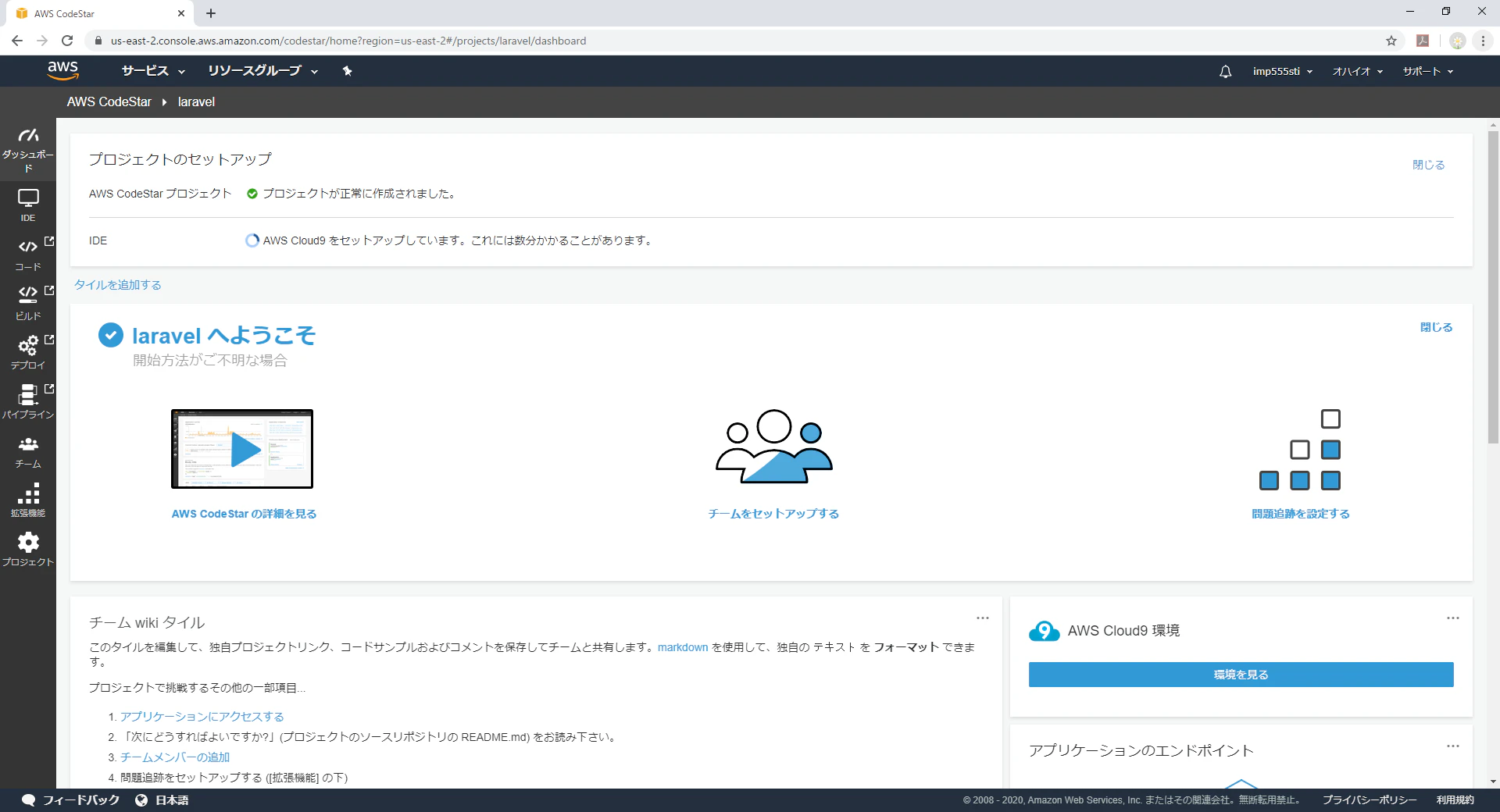This screenshot has width=1500, height=812.
Task: Open the チーム wiki tile options ellipsis
Action: pos(983,618)
